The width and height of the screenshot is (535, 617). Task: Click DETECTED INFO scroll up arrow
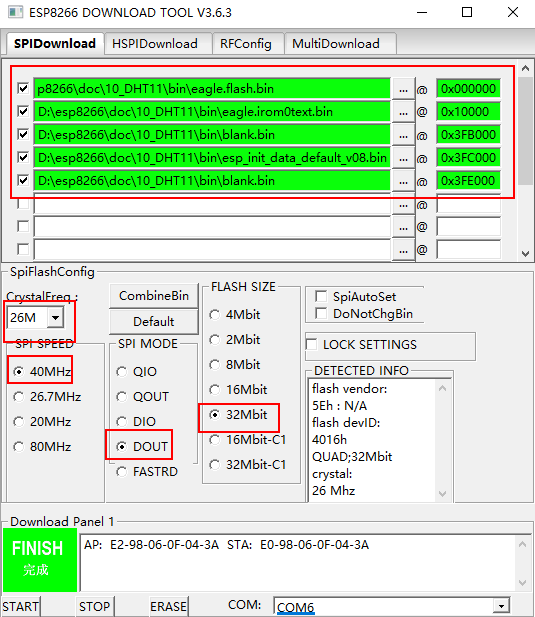[x=443, y=388]
